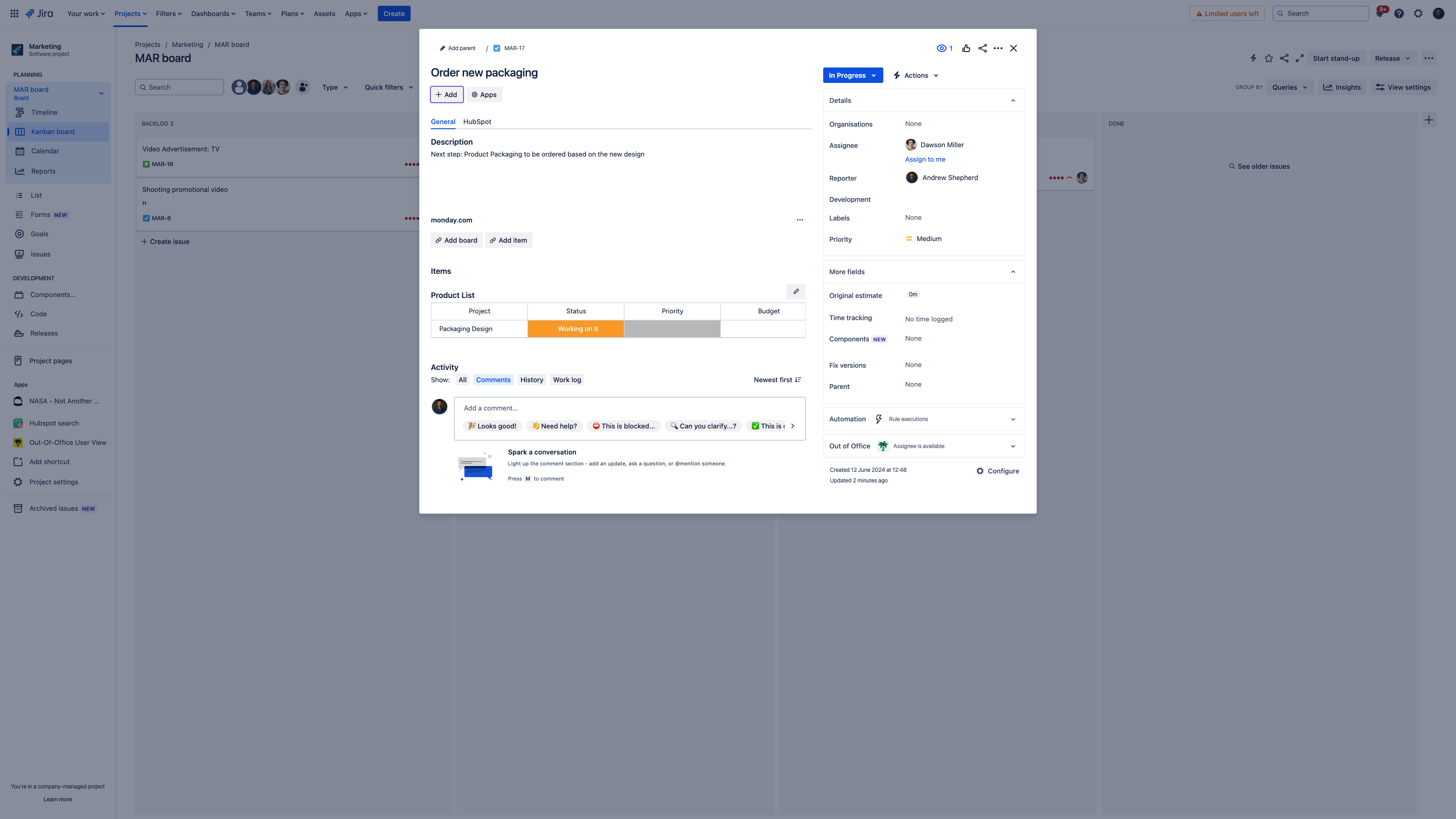This screenshot has height=819, width=1456.
Task: Share the MAR board
Action: pyautogui.click(x=1284, y=58)
